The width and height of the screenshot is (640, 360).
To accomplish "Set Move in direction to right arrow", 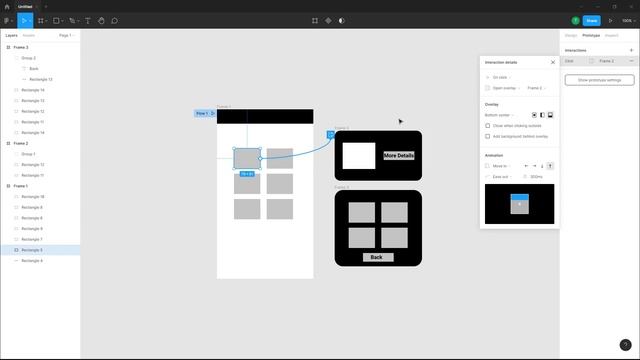I will point(534,166).
